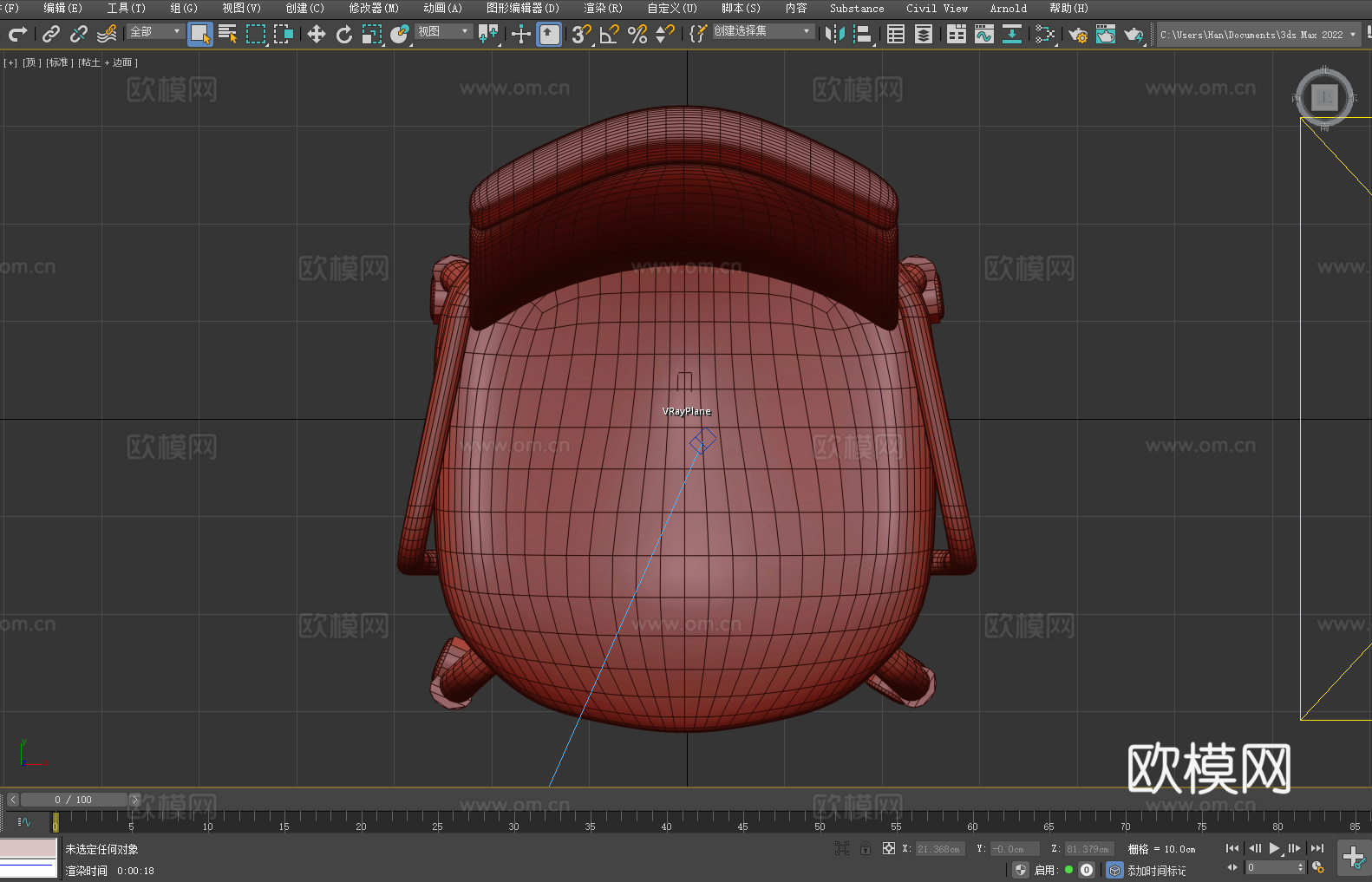Toggle the 3D Snaps button
The width and height of the screenshot is (1372, 882).
[582, 34]
